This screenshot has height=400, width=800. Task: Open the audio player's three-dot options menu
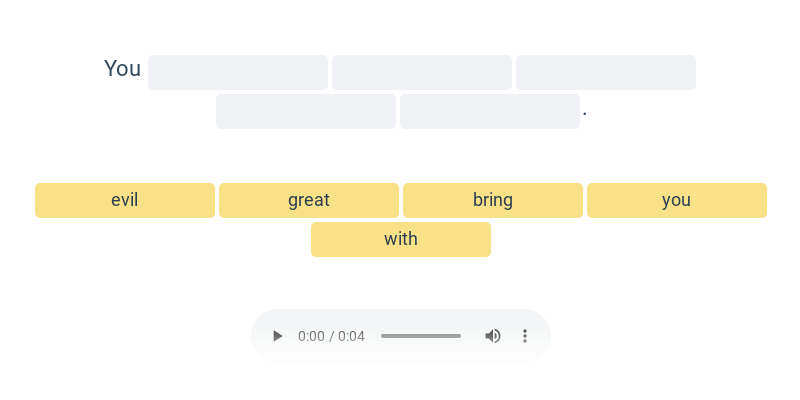pos(524,336)
